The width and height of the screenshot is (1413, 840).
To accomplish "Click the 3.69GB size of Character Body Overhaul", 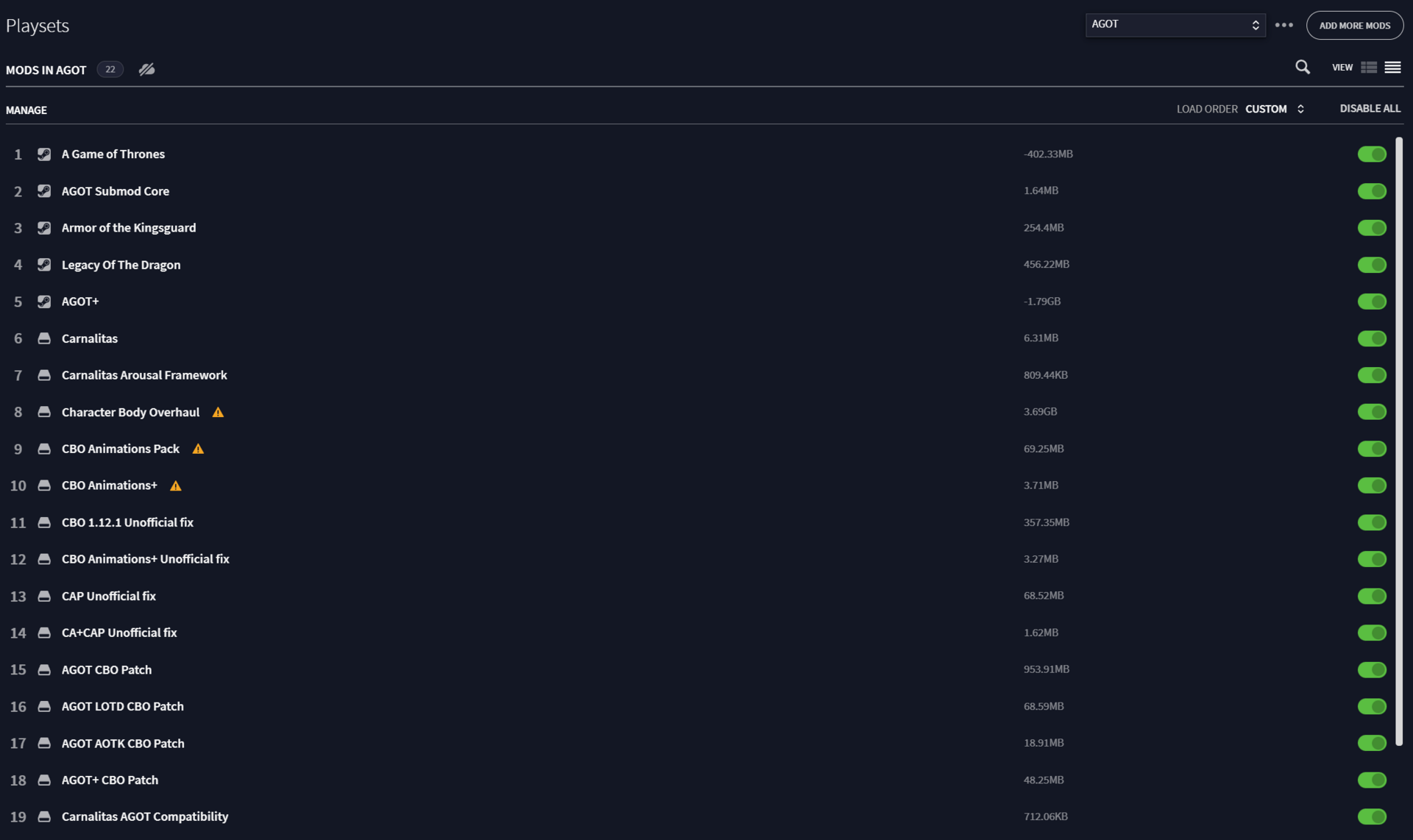I will pos(1040,412).
